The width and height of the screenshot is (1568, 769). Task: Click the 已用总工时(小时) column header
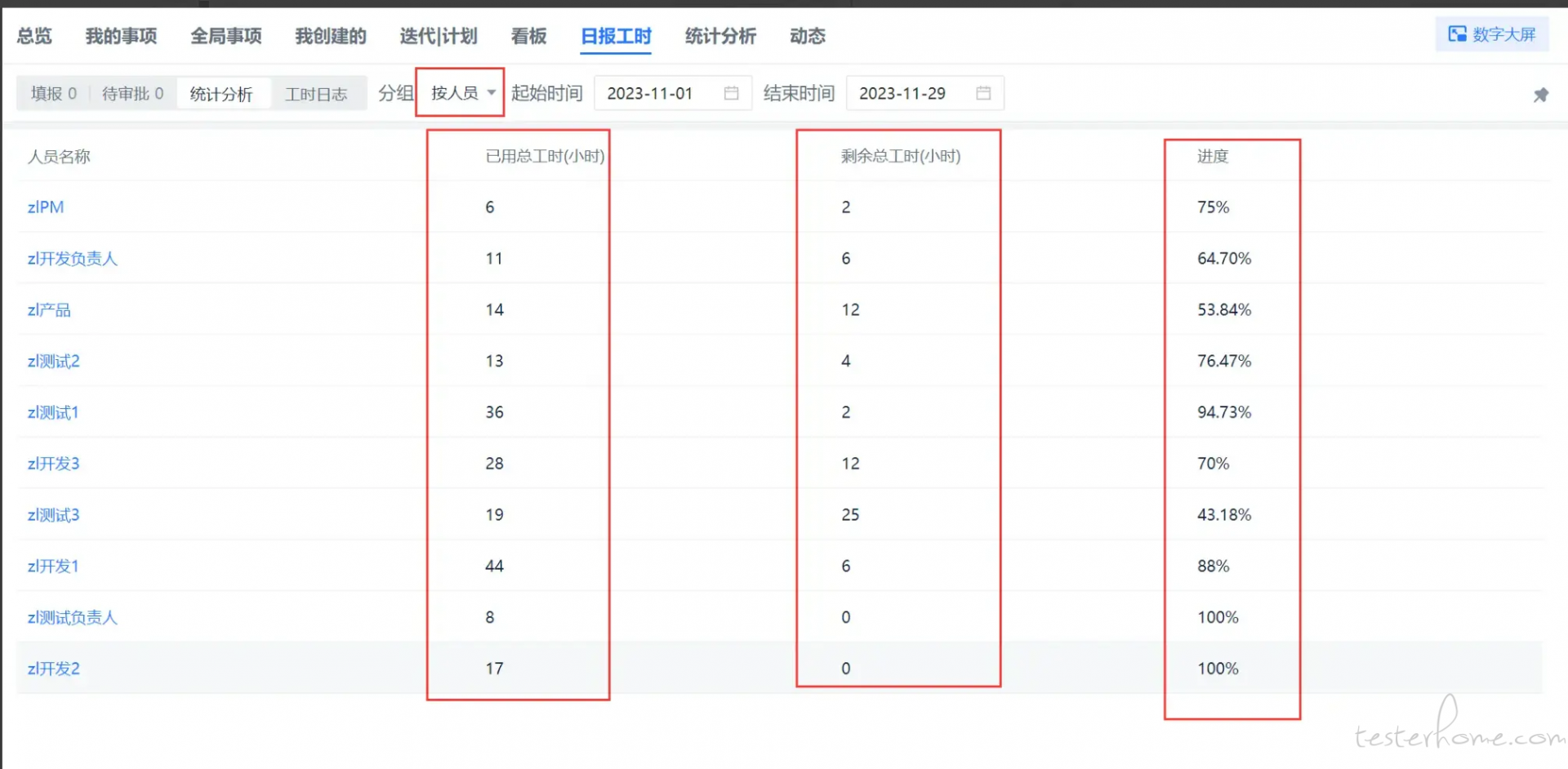(x=545, y=156)
